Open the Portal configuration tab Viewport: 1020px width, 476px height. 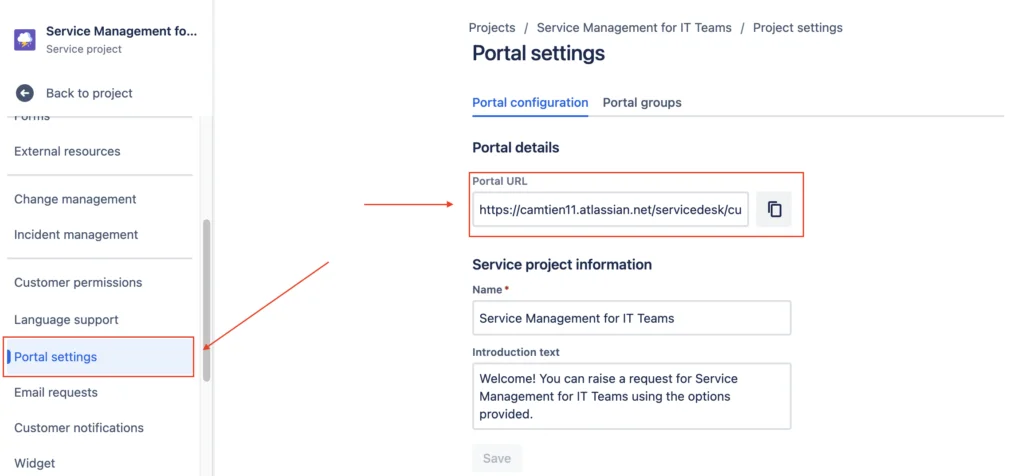click(x=530, y=103)
